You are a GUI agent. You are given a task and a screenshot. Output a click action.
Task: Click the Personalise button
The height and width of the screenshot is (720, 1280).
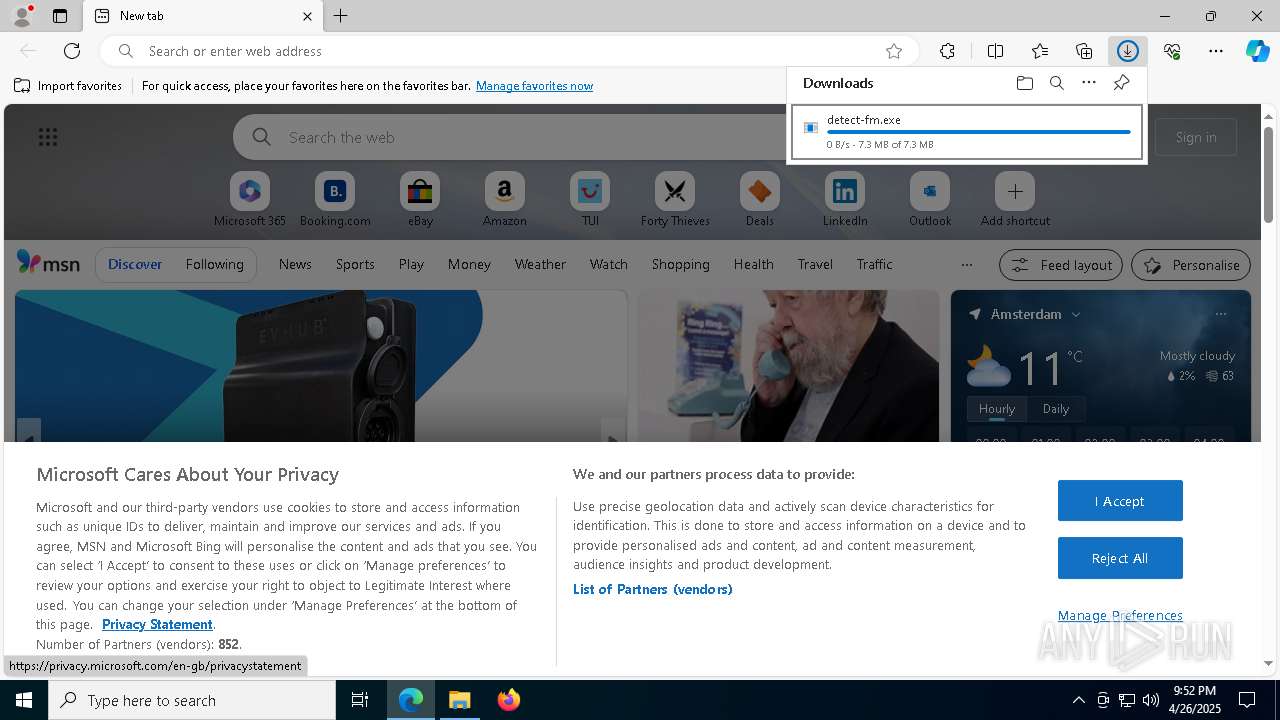[x=1190, y=265]
